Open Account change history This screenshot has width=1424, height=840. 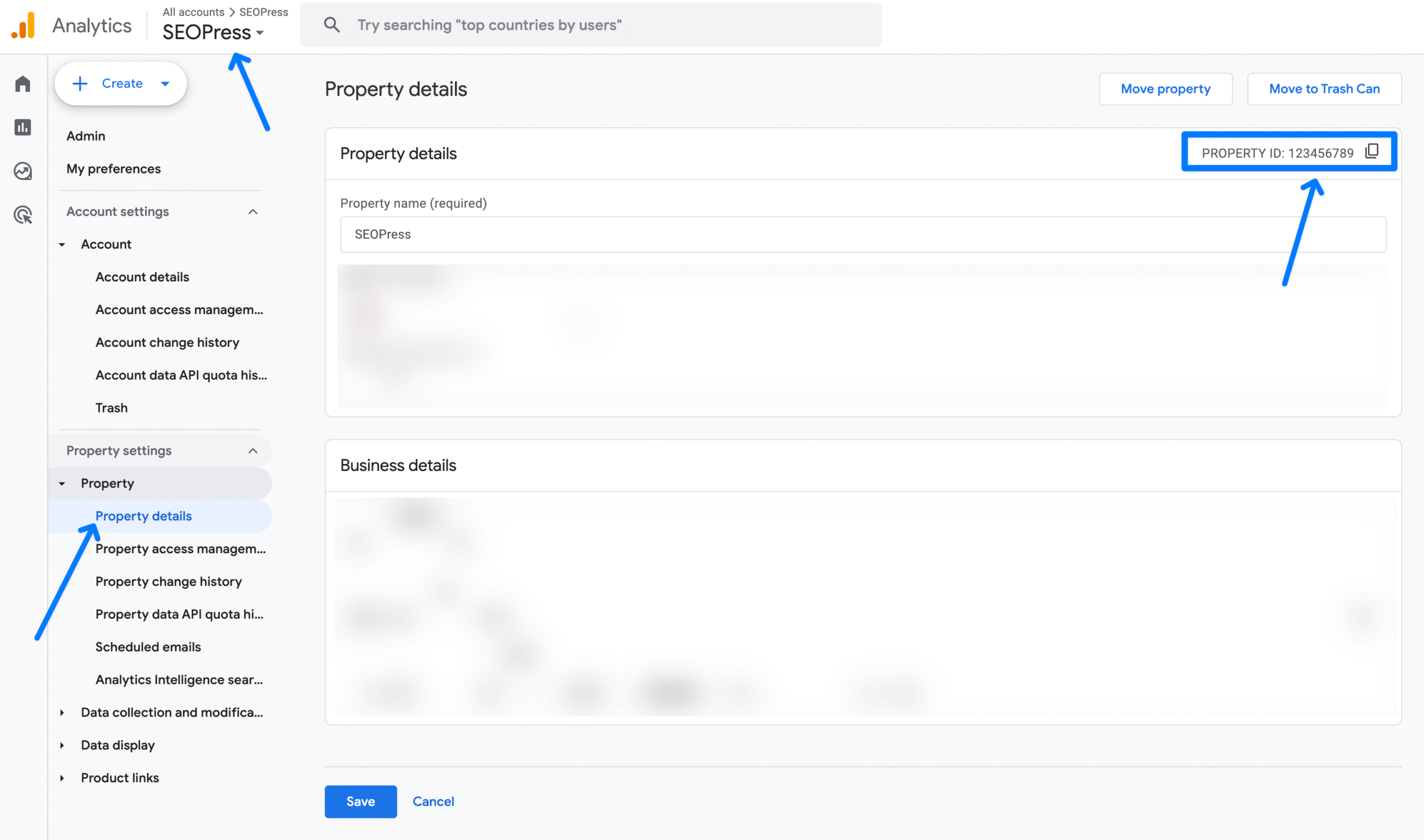[x=167, y=342]
